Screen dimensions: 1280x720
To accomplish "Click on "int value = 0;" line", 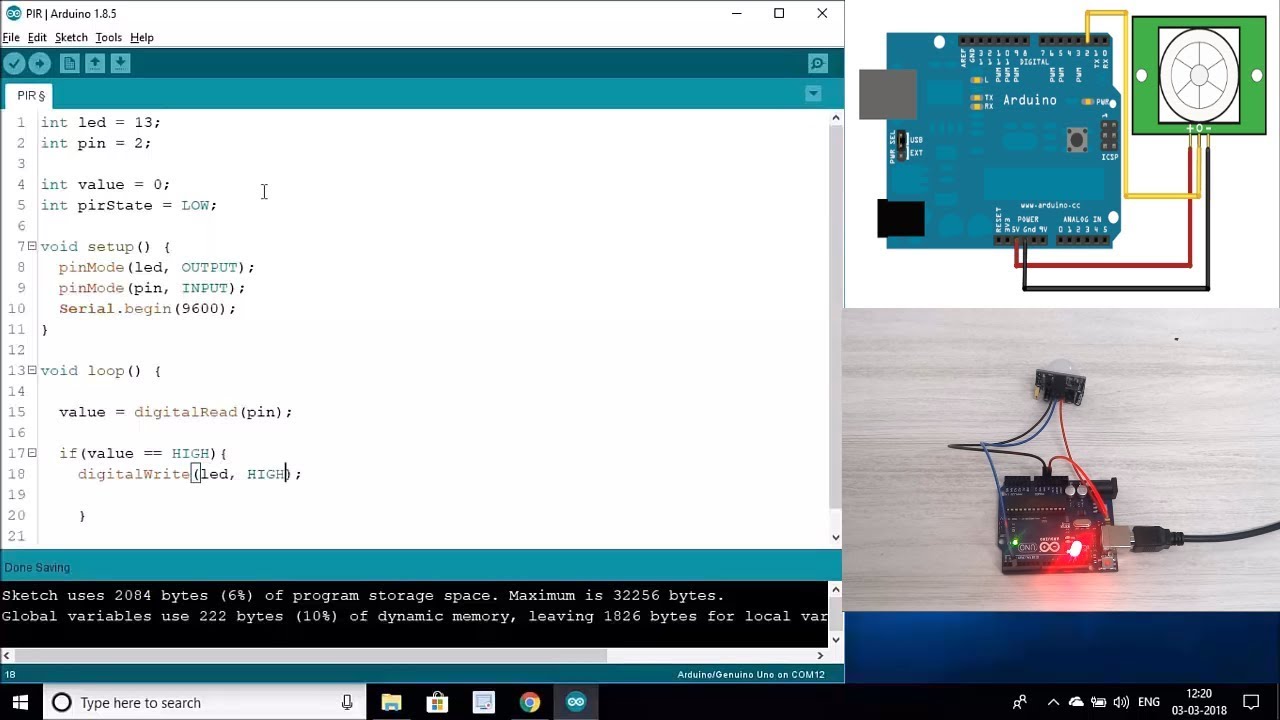I will coord(105,184).
